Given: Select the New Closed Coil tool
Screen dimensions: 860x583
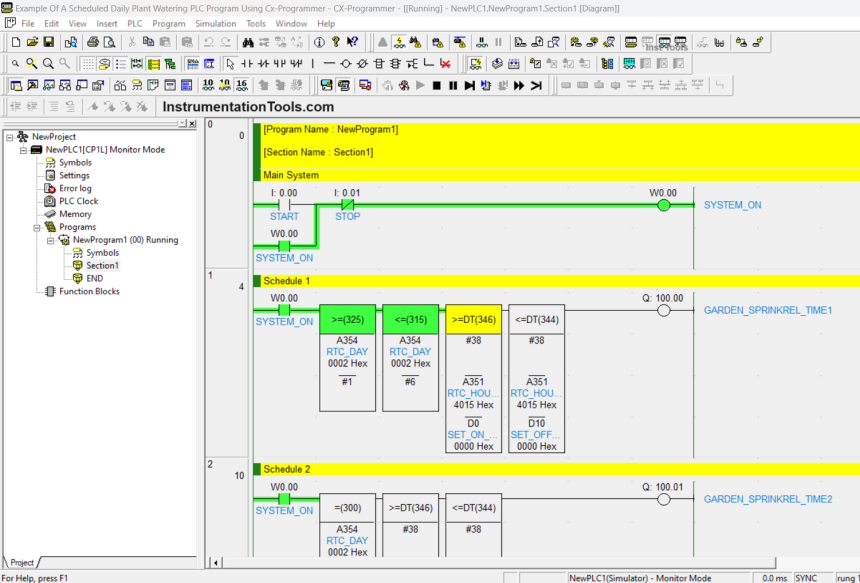Looking at the screenshot, I should pos(362,64).
